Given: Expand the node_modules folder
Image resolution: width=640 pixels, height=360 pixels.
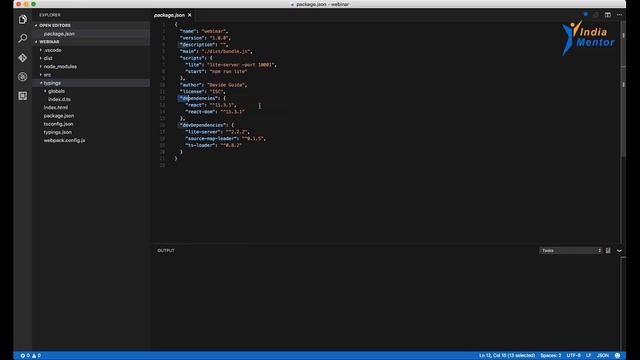Looking at the screenshot, I should point(60,67).
